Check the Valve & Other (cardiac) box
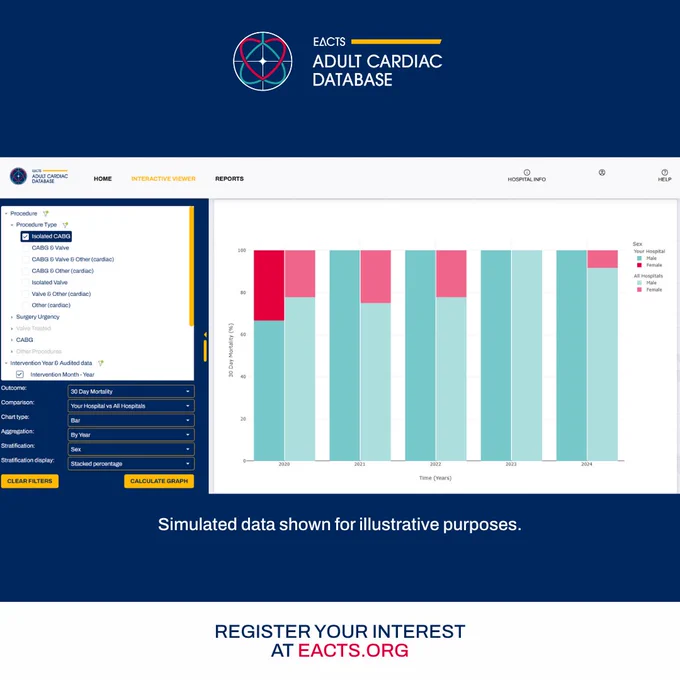Screen dimensions: 680x680 coord(26,294)
